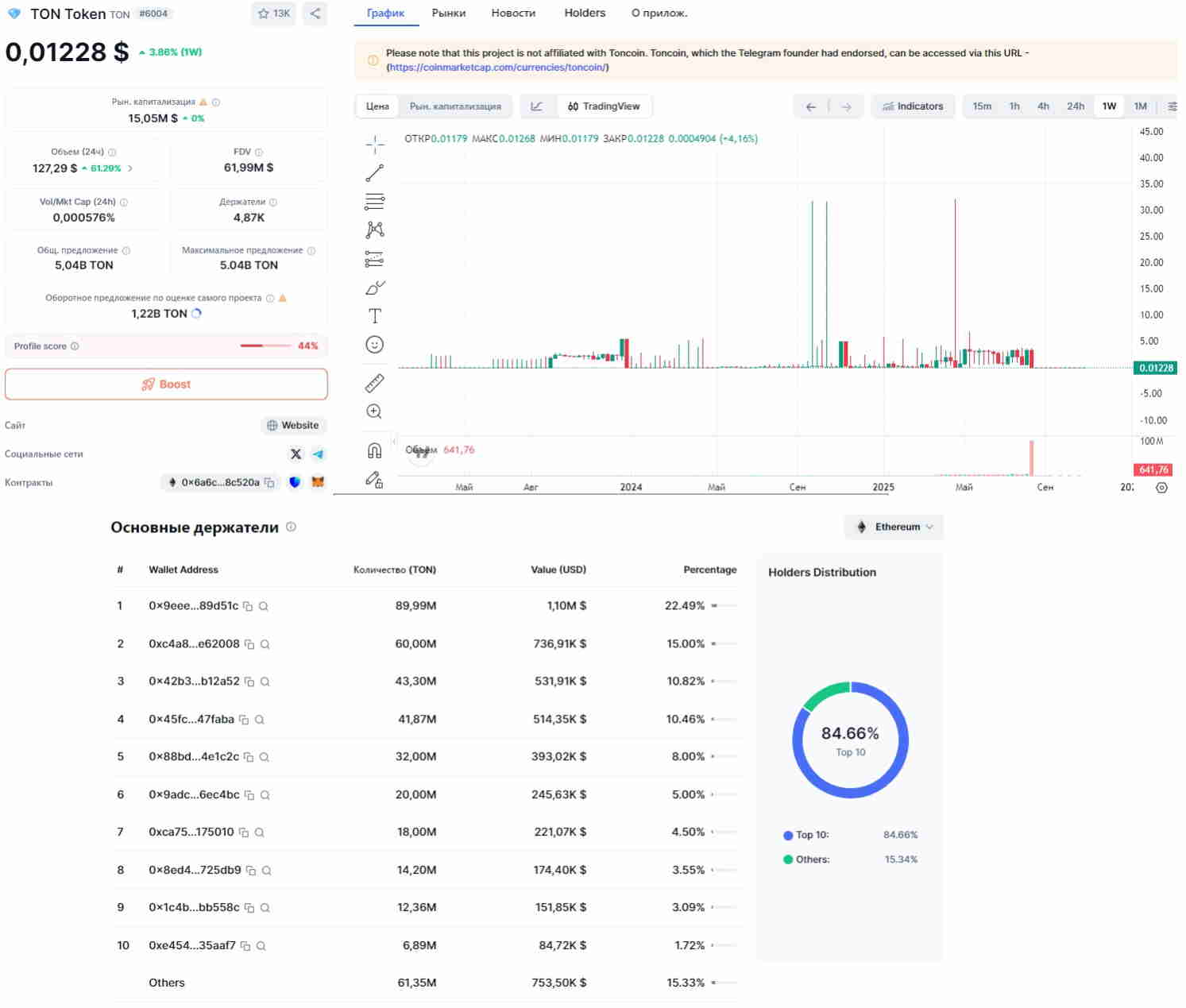Click wallet address 0x45fc...47faba
1186x1008 pixels.
point(191,720)
